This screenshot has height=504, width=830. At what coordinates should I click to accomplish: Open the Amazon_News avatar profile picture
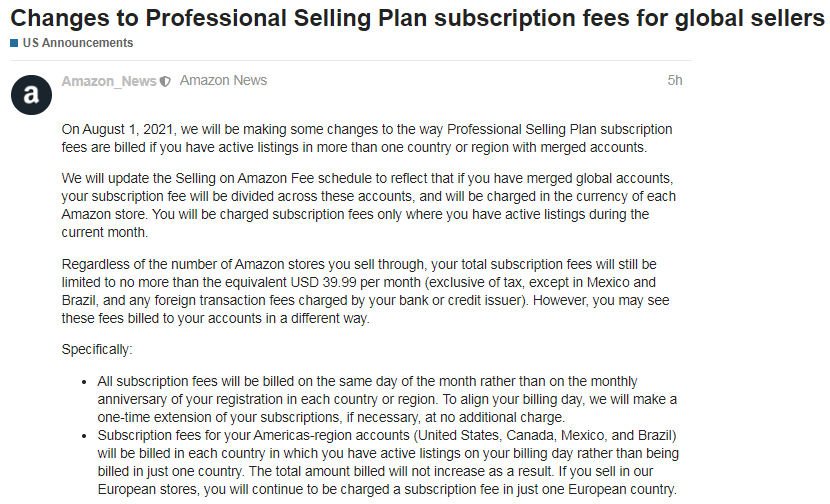tap(31, 95)
